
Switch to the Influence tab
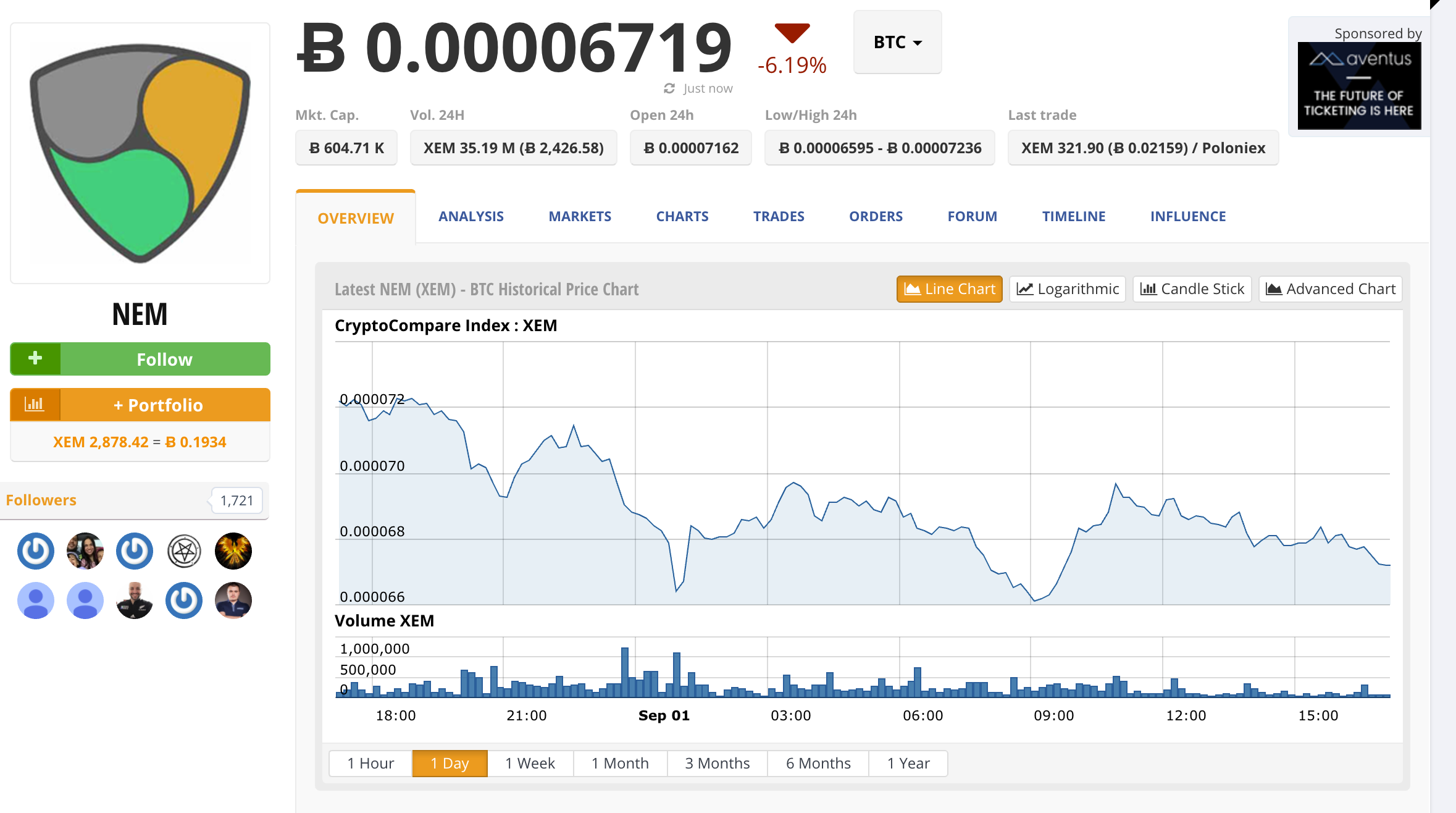click(1188, 216)
